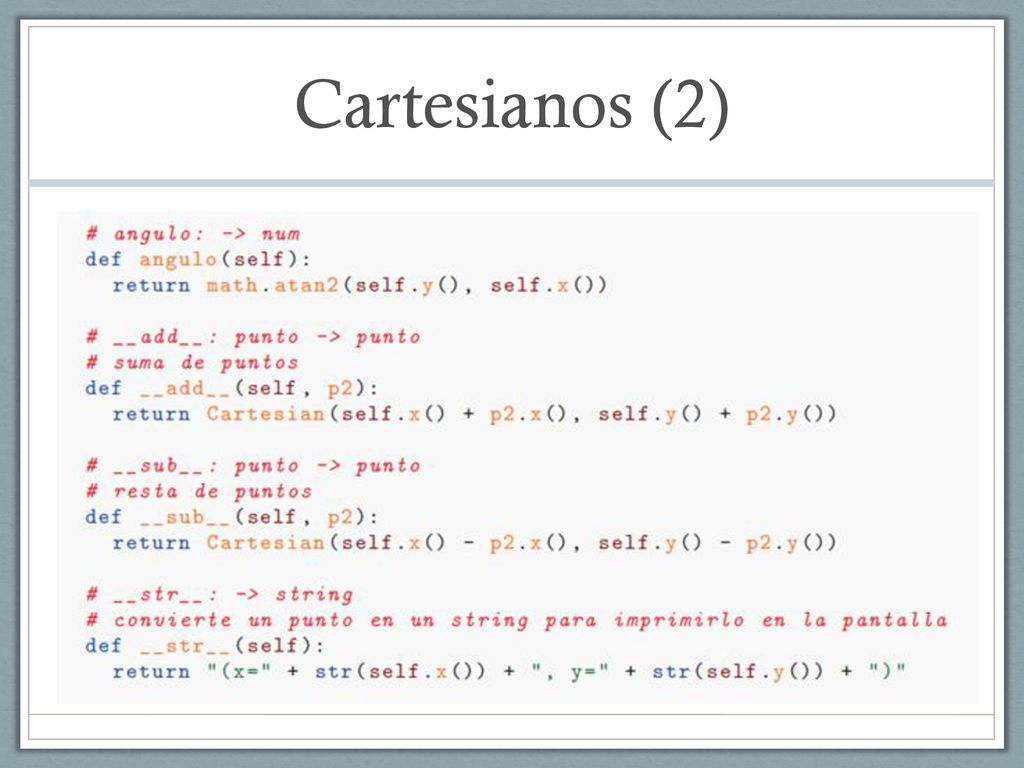Click the comment "# angulo: -> num"
This screenshot has height=768, width=1024.
point(193,234)
